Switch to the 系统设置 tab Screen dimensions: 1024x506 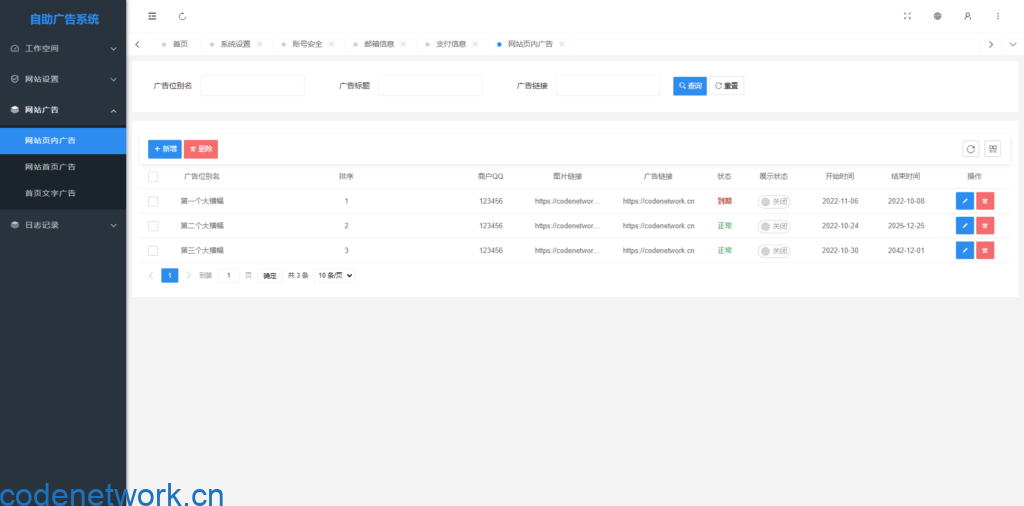tap(235, 44)
